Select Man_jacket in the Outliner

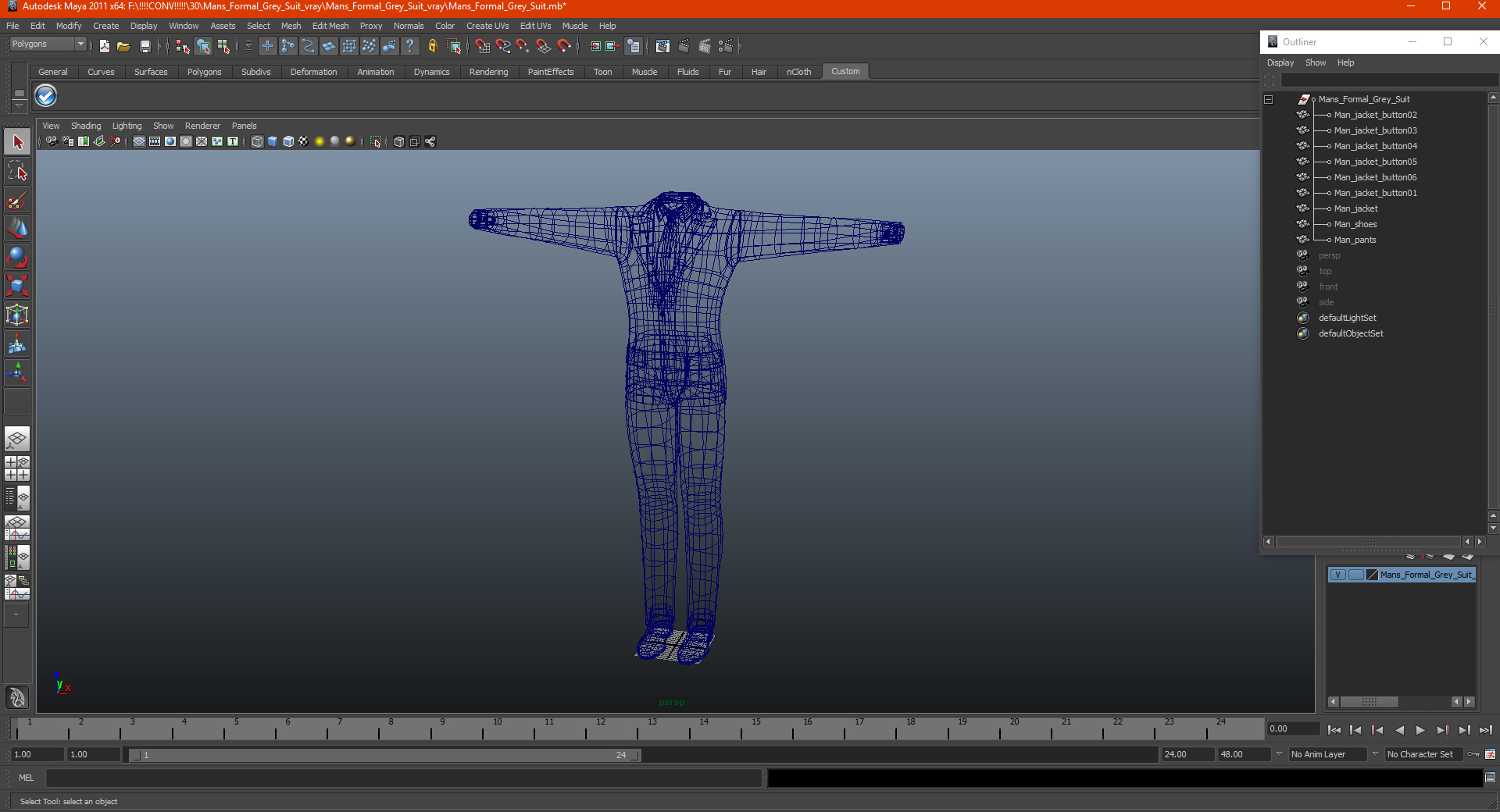point(1355,208)
